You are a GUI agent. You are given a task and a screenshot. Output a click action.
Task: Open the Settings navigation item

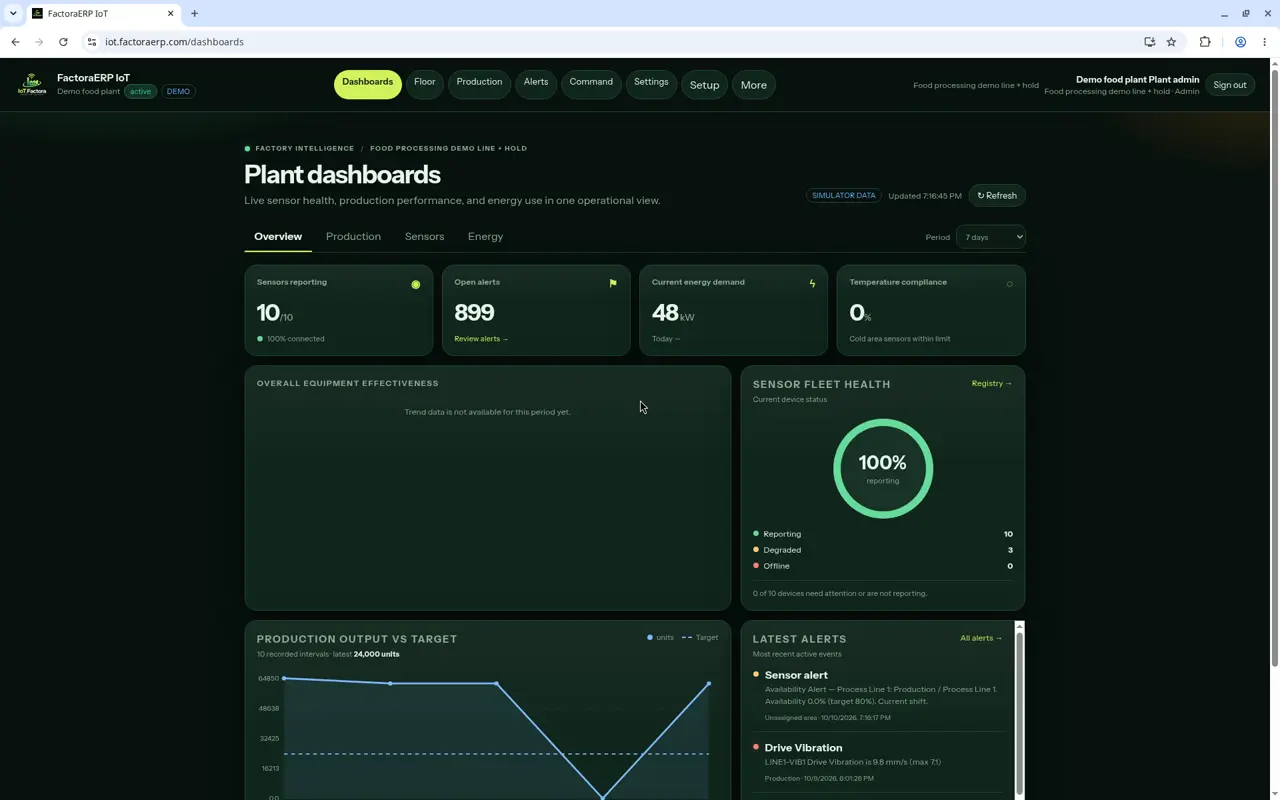point(651,85)
